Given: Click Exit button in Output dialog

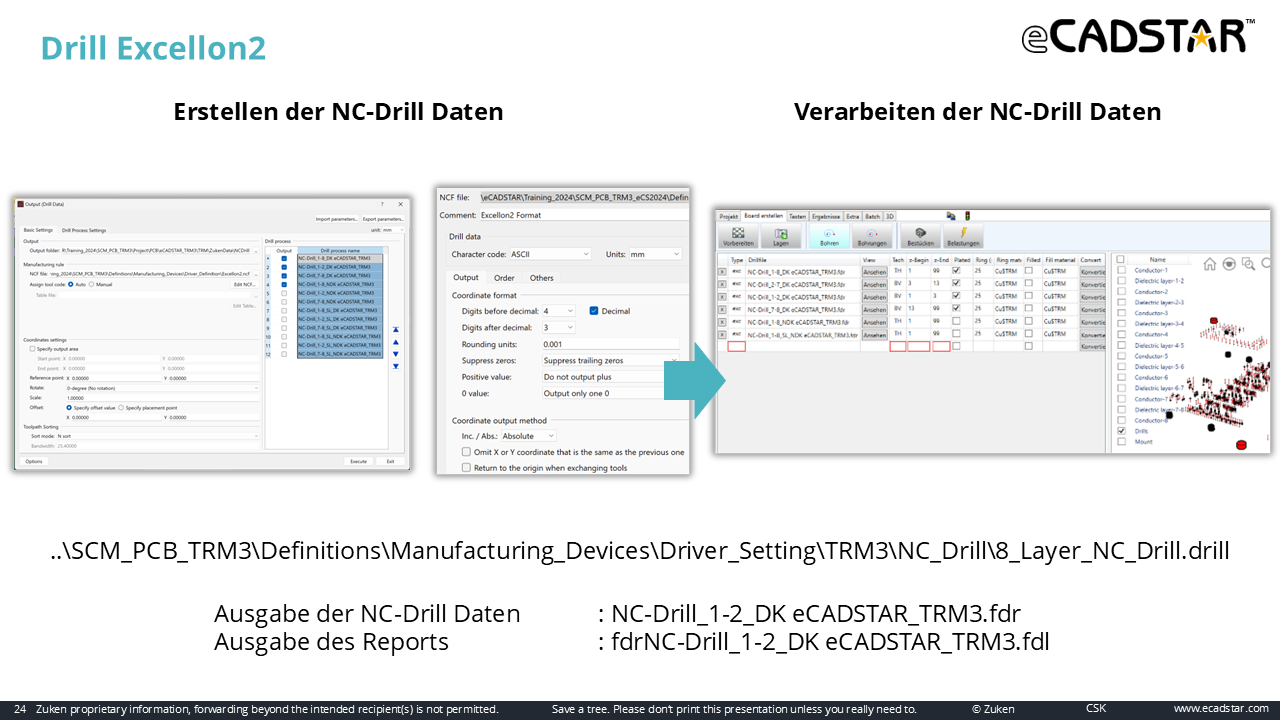Looking at the screenshot, I should tap(390, 461).
